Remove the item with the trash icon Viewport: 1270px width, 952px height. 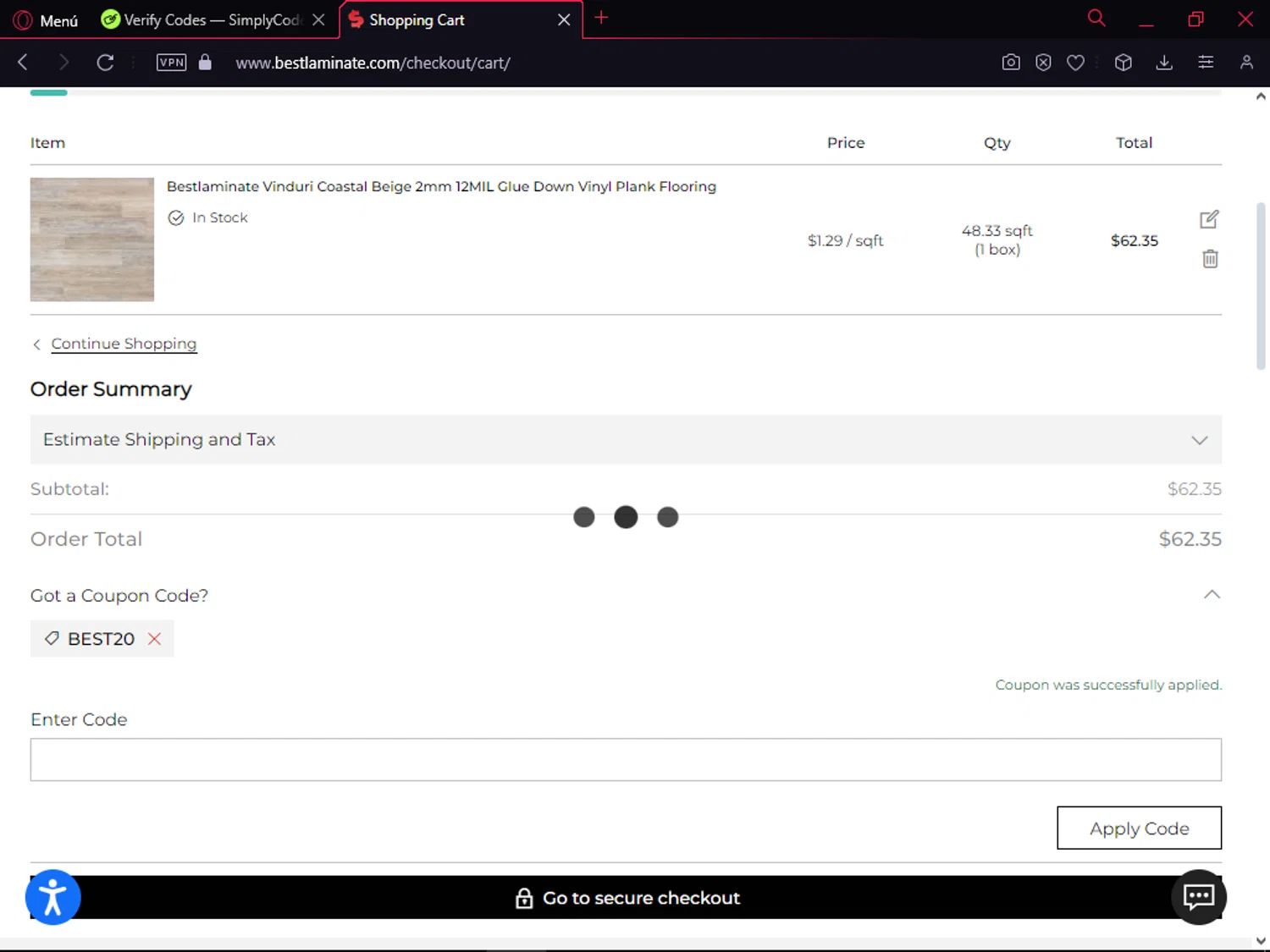coord(1210,258)
